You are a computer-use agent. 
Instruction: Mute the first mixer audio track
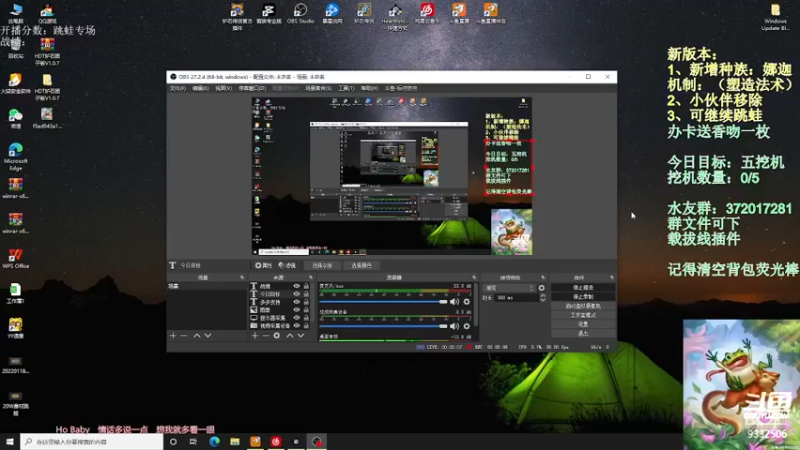pos(454,302)
